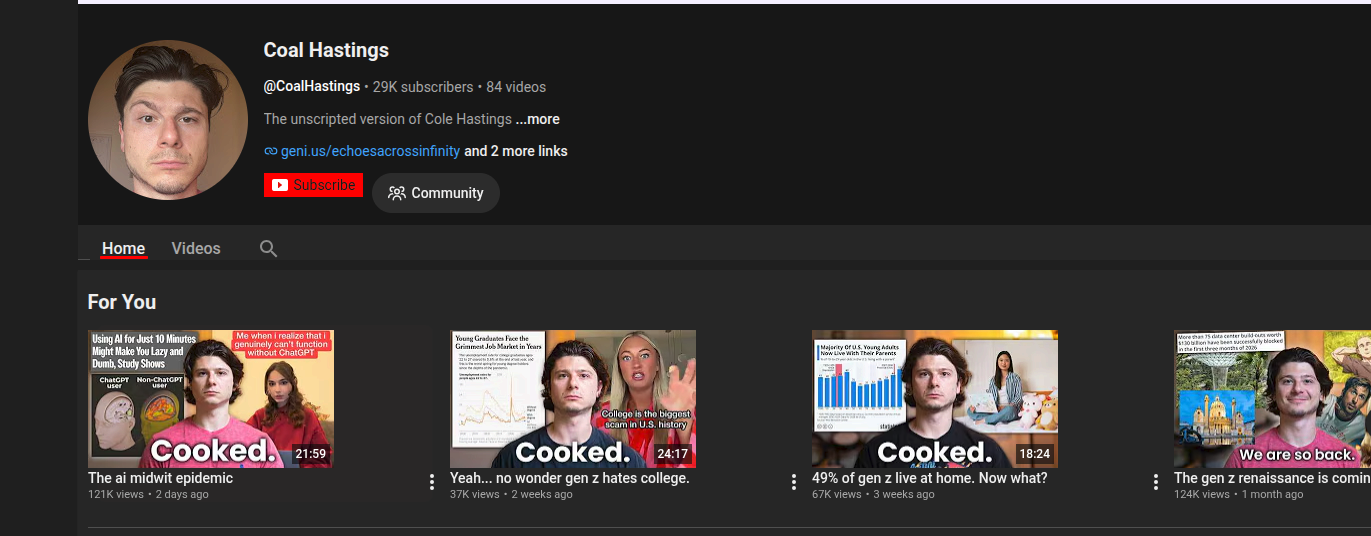Show 'and 2 more links'
Image resolution: width=1371 pixels, height=536 pixels.
tap(516, 151)
